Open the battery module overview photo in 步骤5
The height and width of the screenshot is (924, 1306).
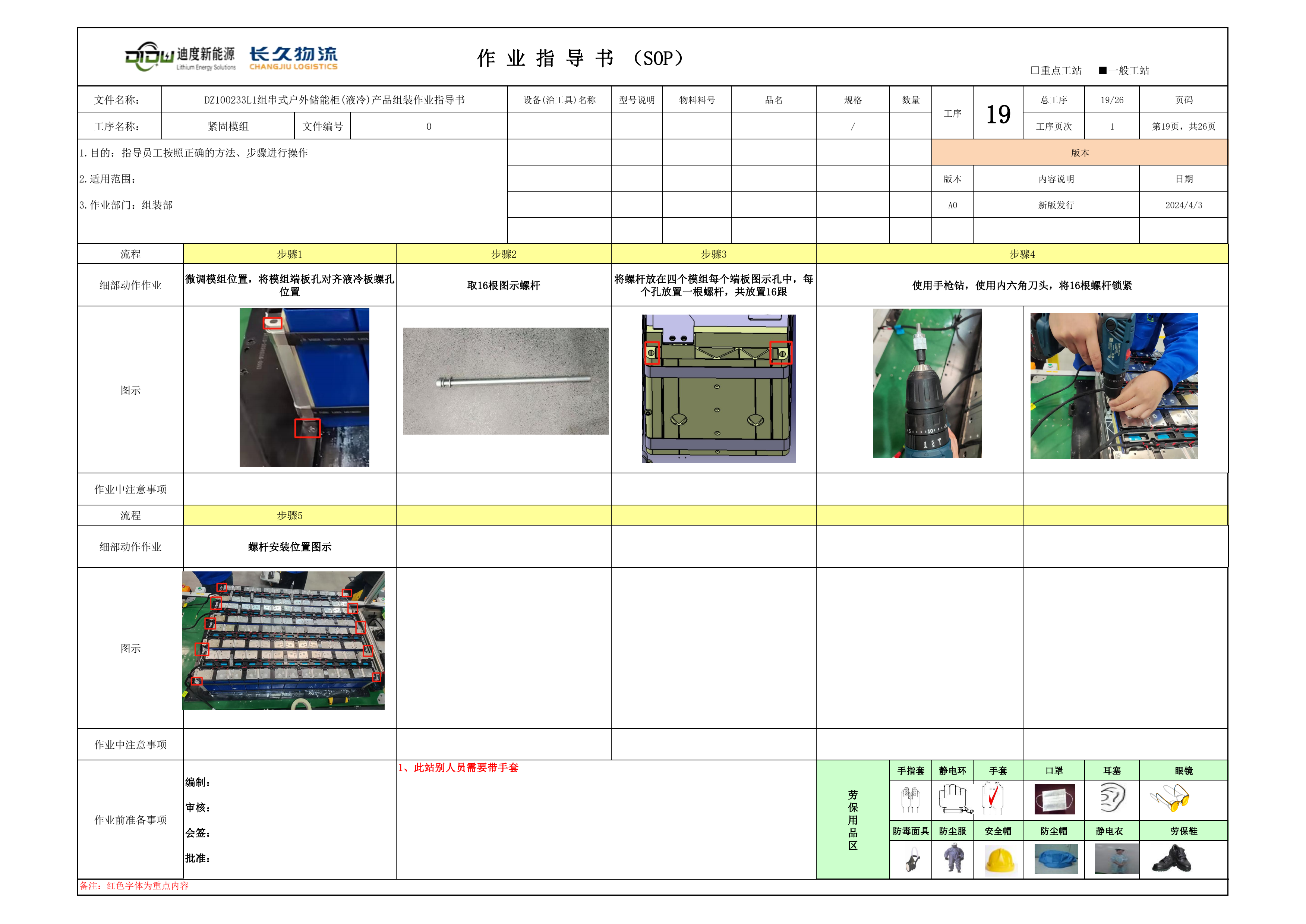point(283,640)
